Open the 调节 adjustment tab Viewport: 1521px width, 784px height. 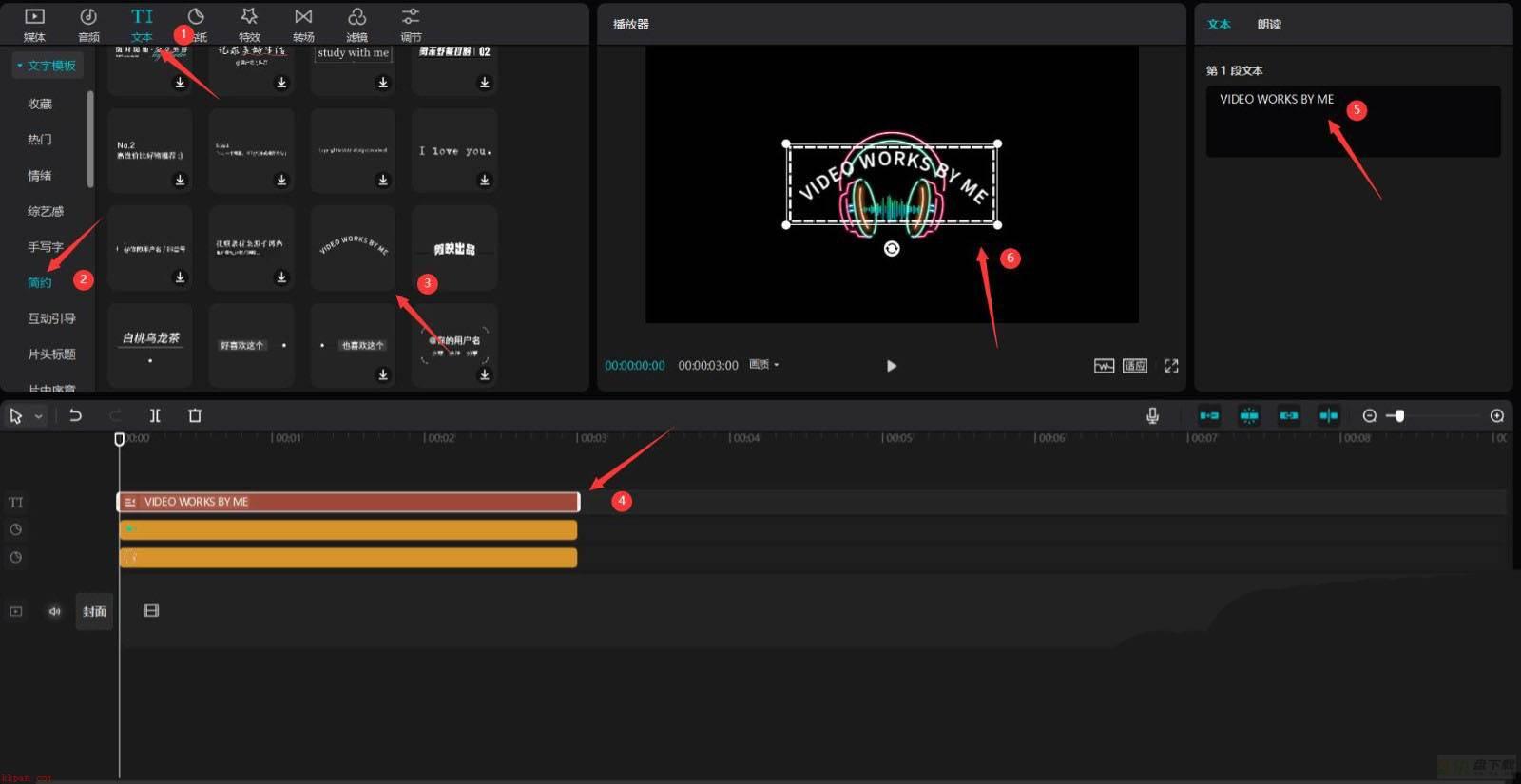(411, 25)
